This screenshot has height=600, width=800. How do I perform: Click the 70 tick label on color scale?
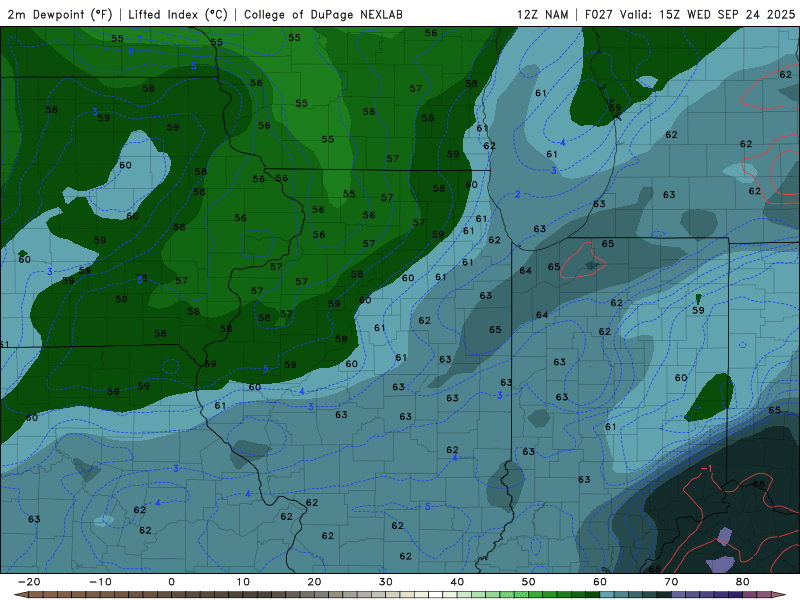[x=671, y=582]
